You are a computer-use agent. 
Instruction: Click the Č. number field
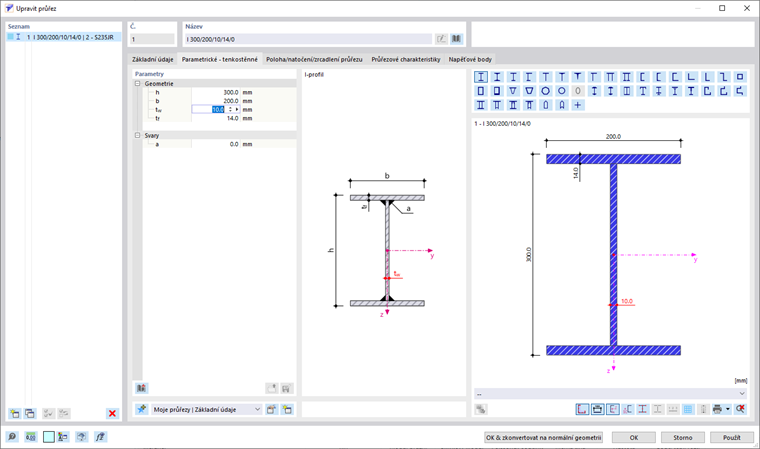[152, 39]
